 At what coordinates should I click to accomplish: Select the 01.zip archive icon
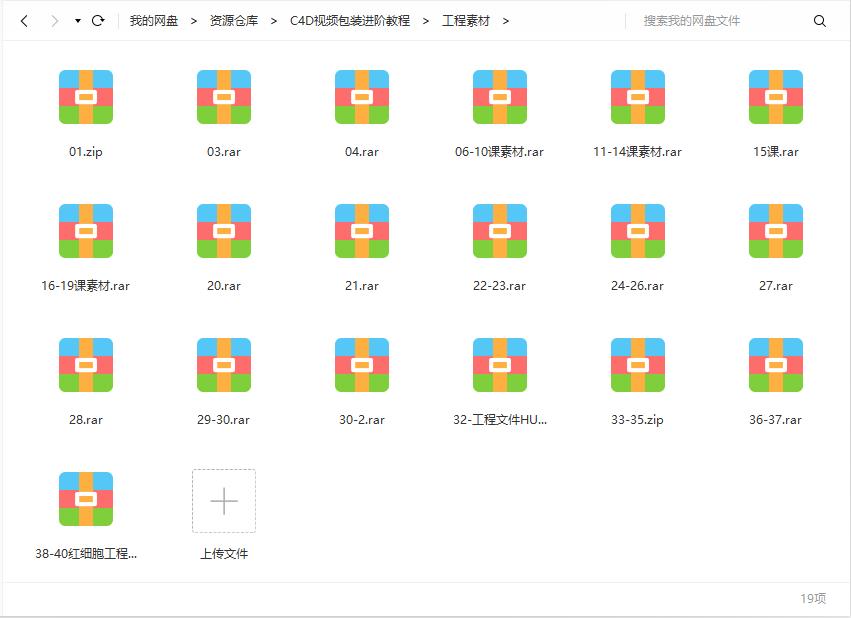[x=86, y=97]
